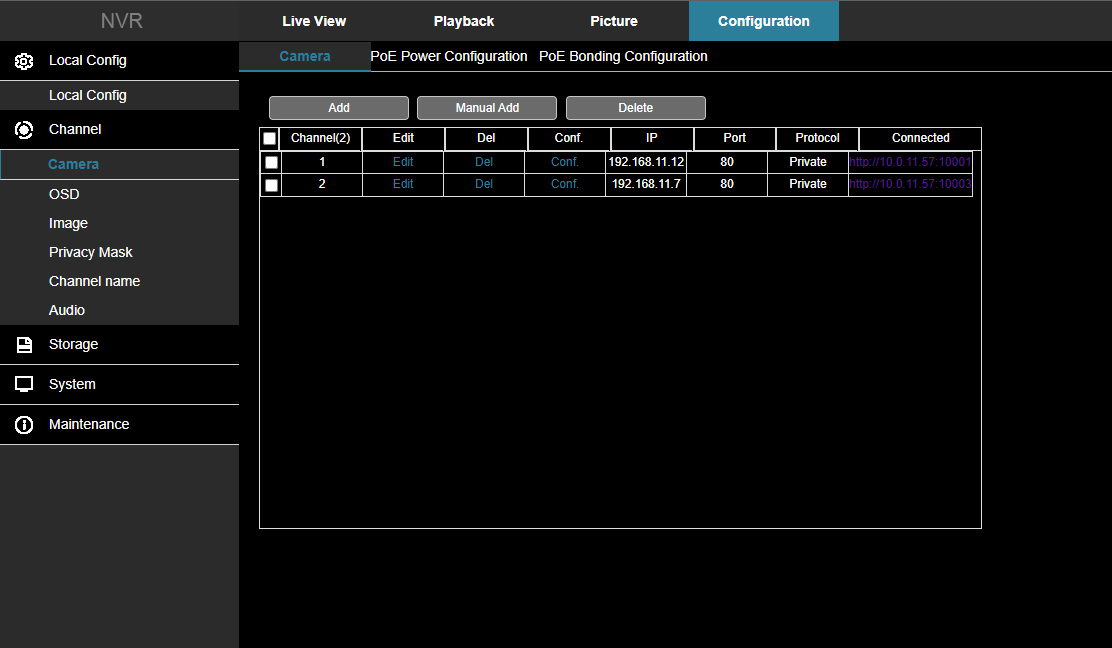This screenshot has width=1112, height=648.
Task: Check the box for channel 2
Action: click(271, 185)
